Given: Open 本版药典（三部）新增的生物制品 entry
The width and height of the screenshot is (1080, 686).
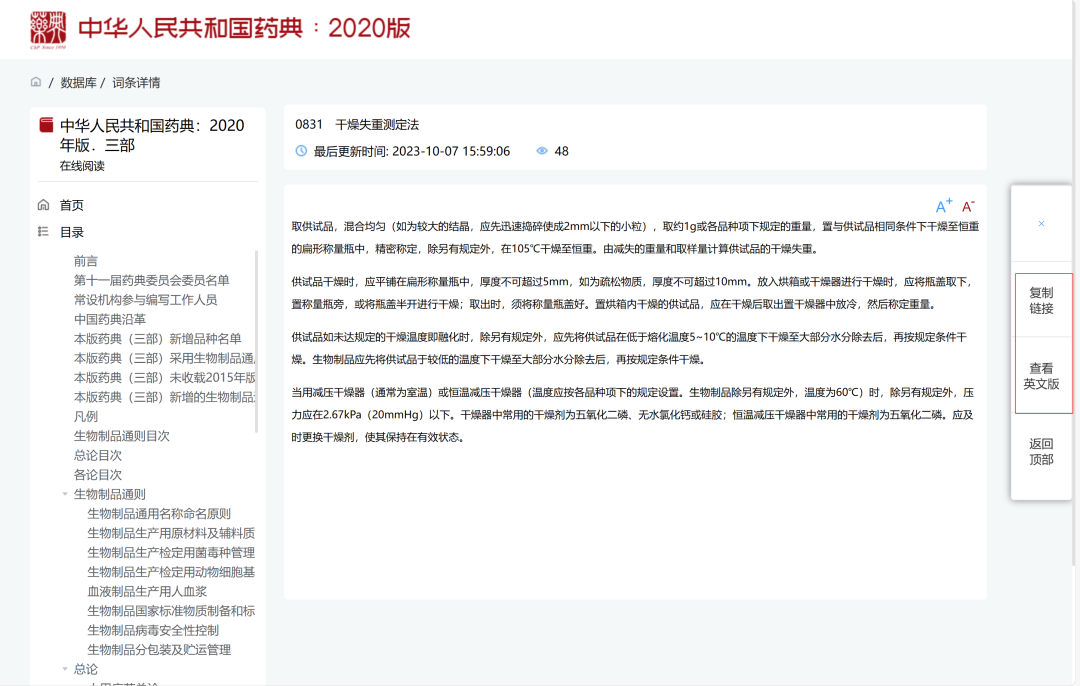Looking at the screenshot, I should coord(165,397).
